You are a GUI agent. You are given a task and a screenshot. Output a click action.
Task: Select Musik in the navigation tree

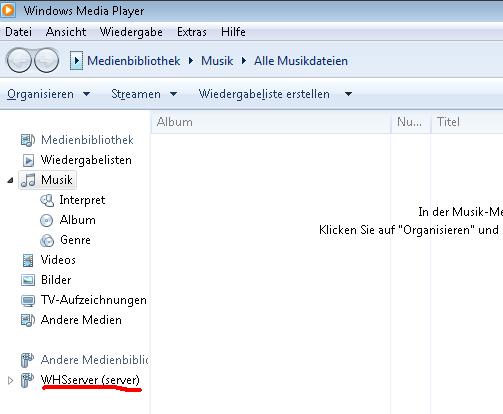pos(57,180)
